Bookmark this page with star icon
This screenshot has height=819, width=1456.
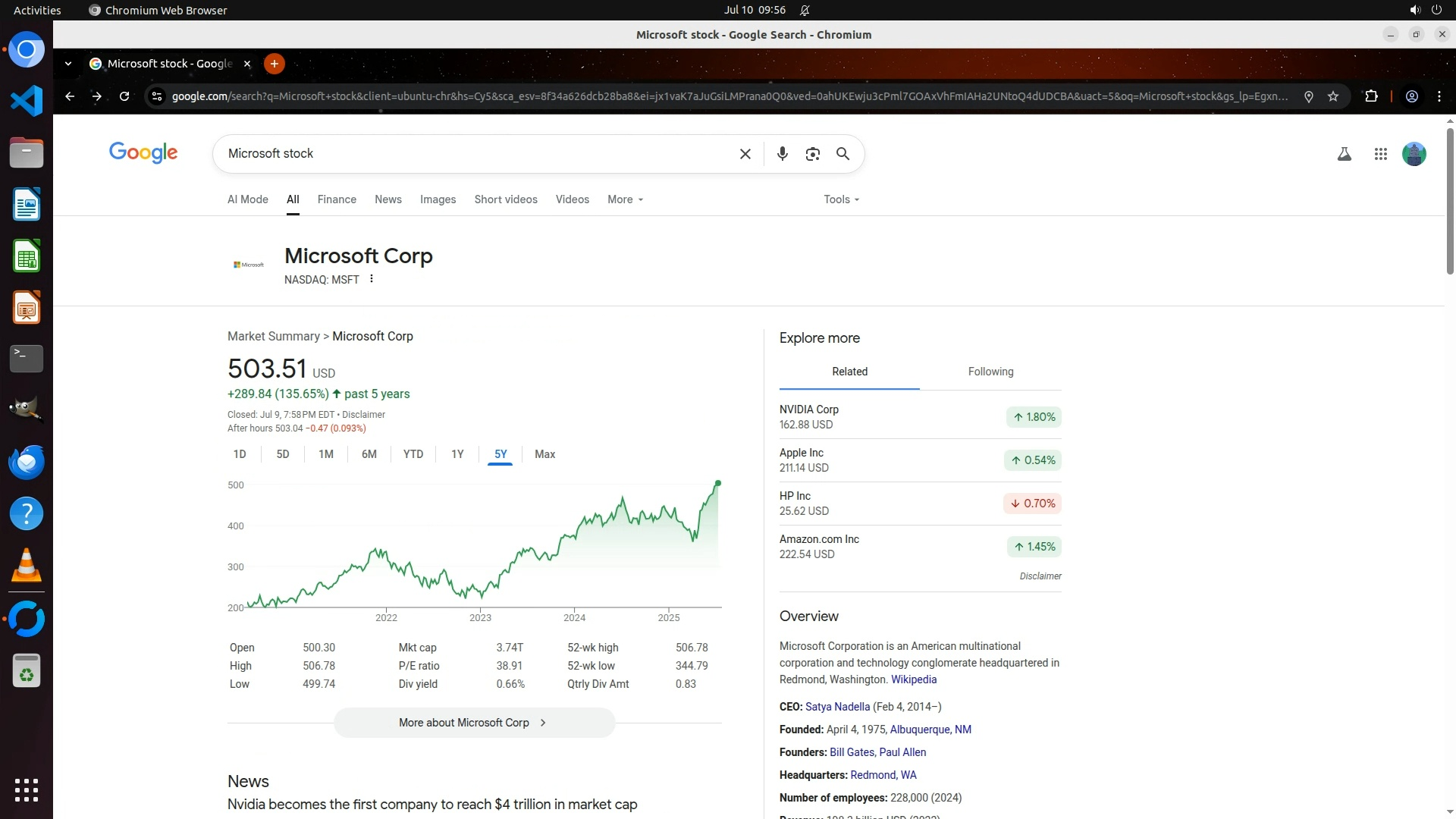point(1333,96)
